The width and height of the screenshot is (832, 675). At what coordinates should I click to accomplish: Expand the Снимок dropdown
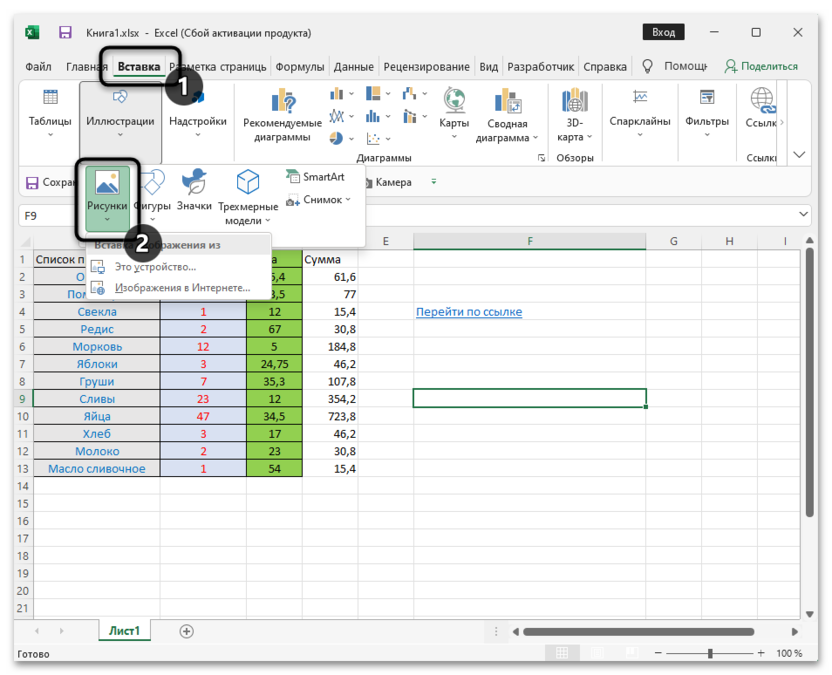[x=320, y=200]
